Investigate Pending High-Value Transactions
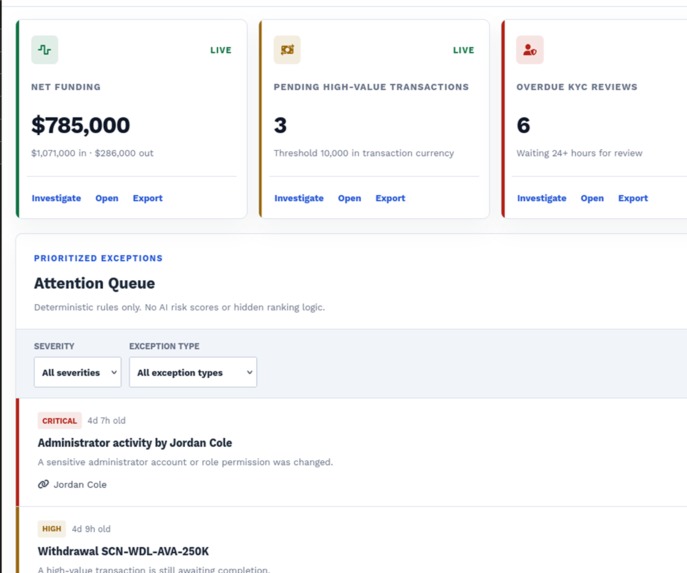Viewport: 687px width, 573px height. pos(299,198)
